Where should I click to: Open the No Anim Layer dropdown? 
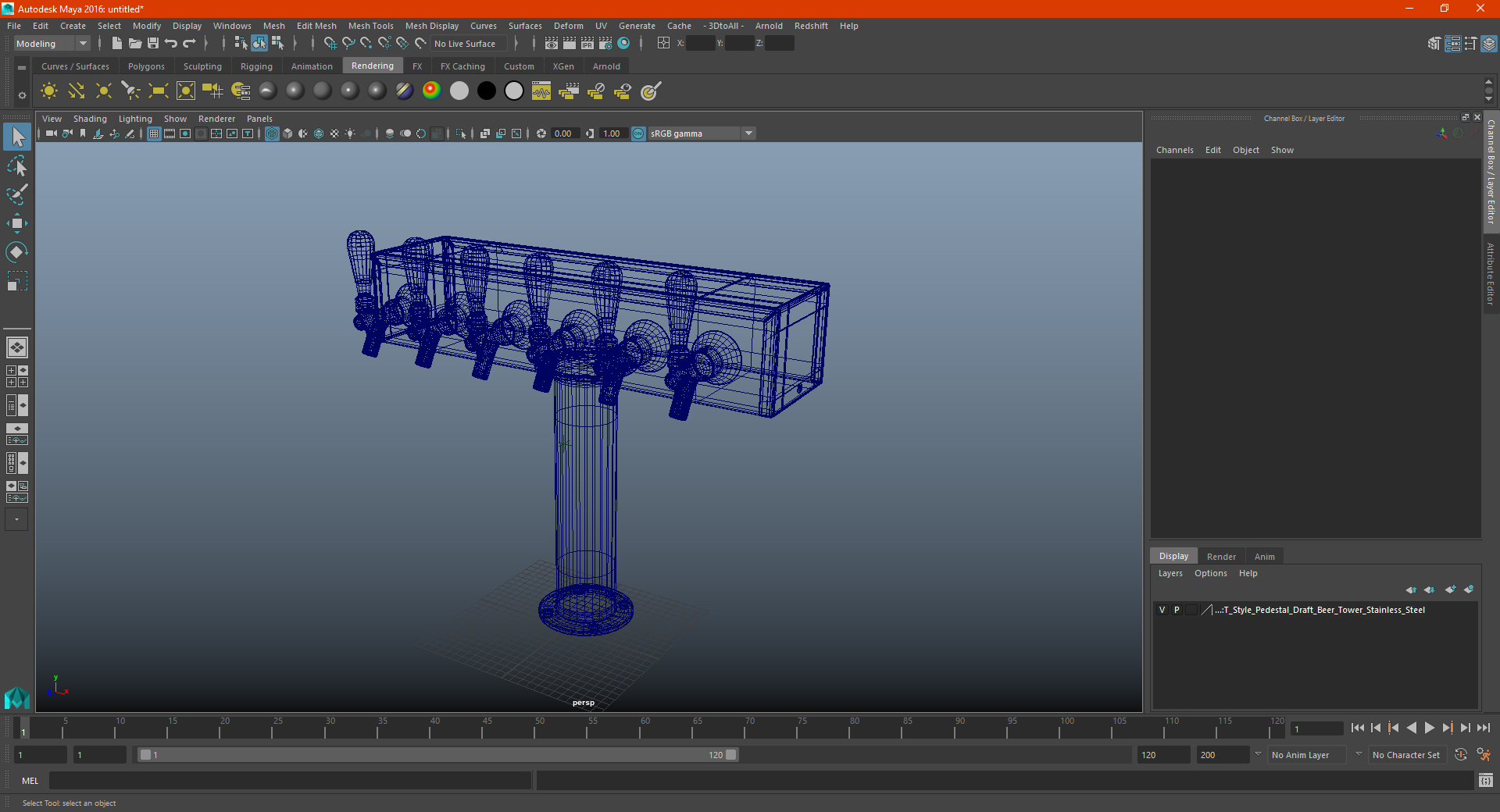point(1308,755)
